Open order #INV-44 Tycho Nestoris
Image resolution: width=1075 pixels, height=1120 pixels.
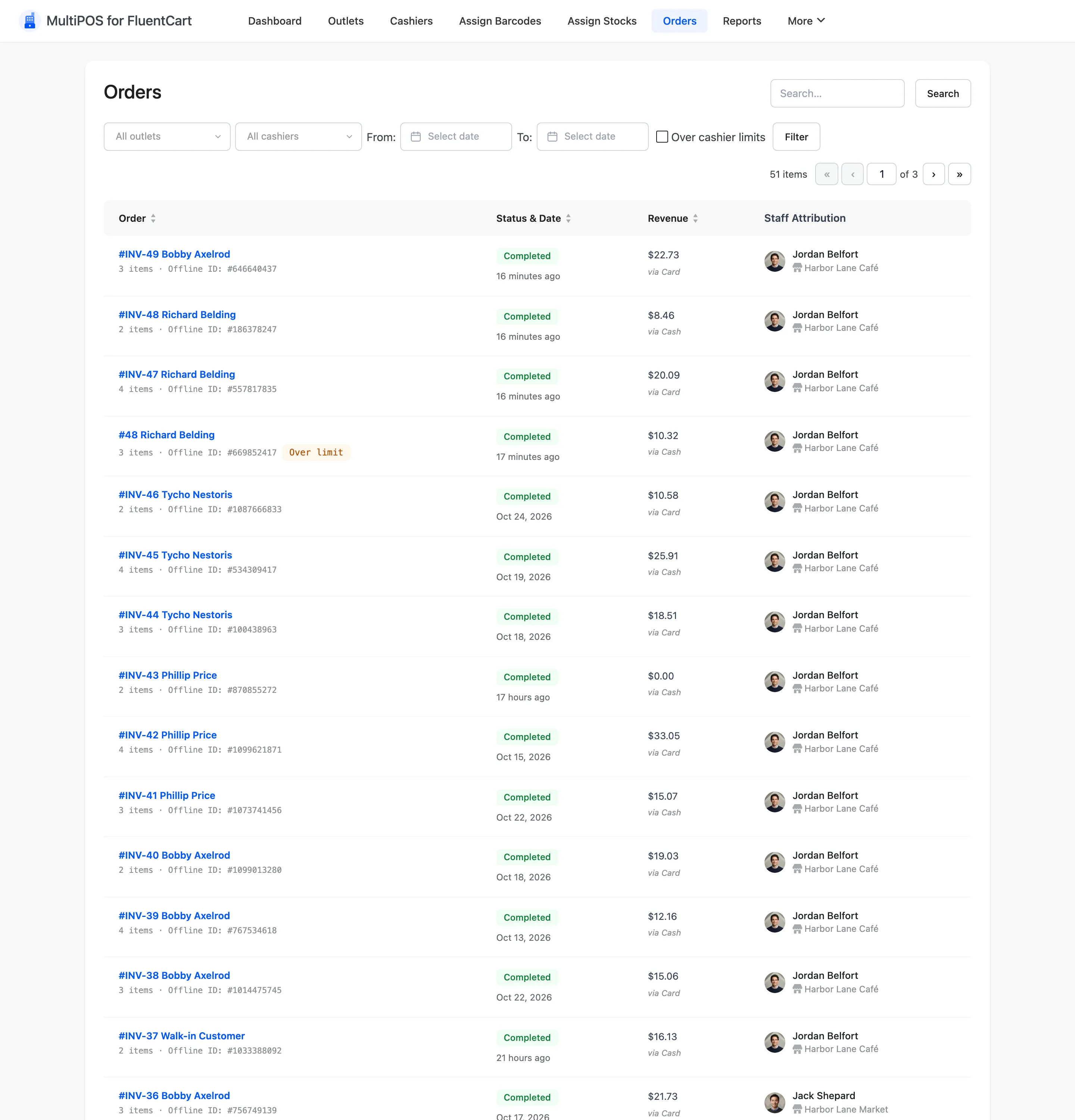tap(175, 615)
